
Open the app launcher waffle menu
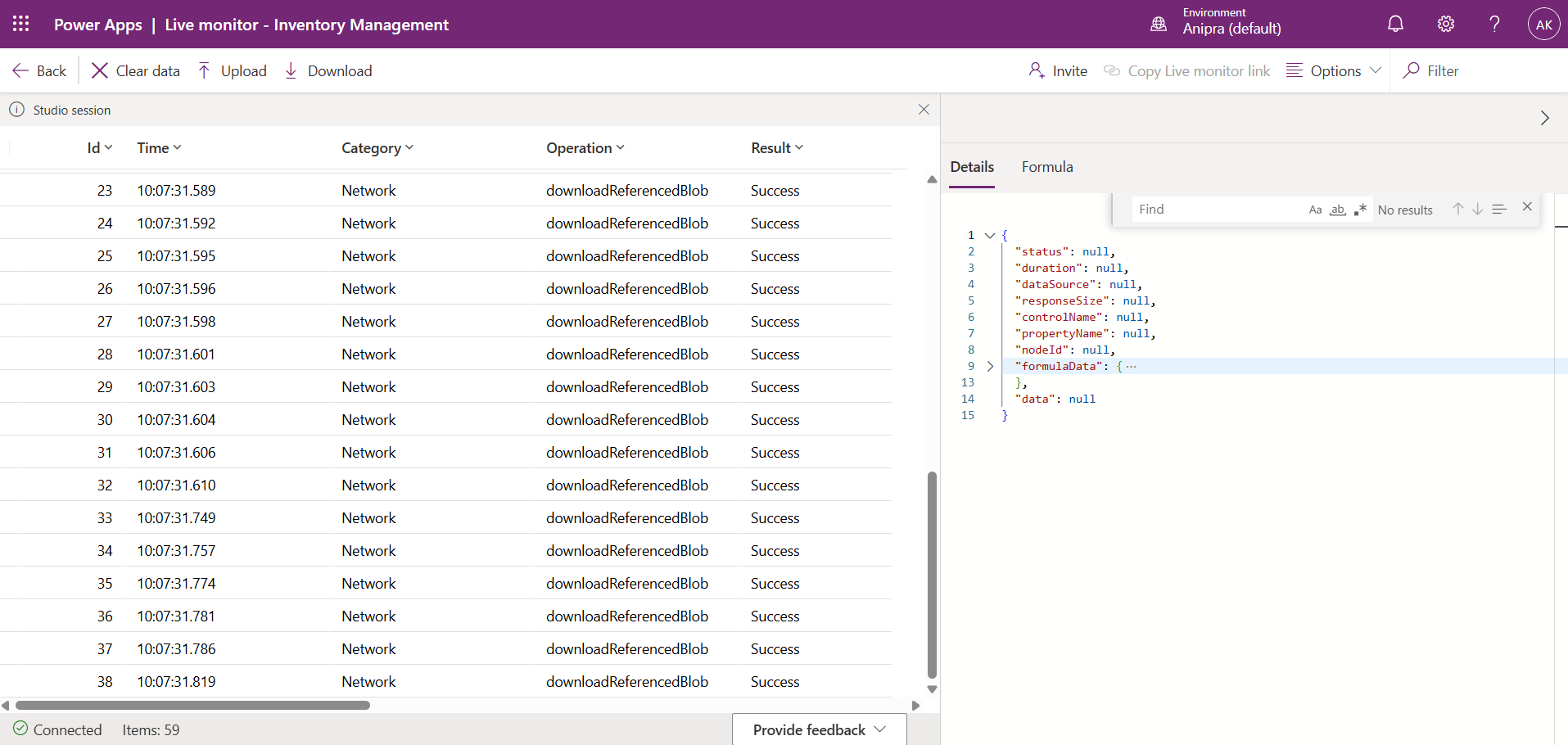pos(21,24)
